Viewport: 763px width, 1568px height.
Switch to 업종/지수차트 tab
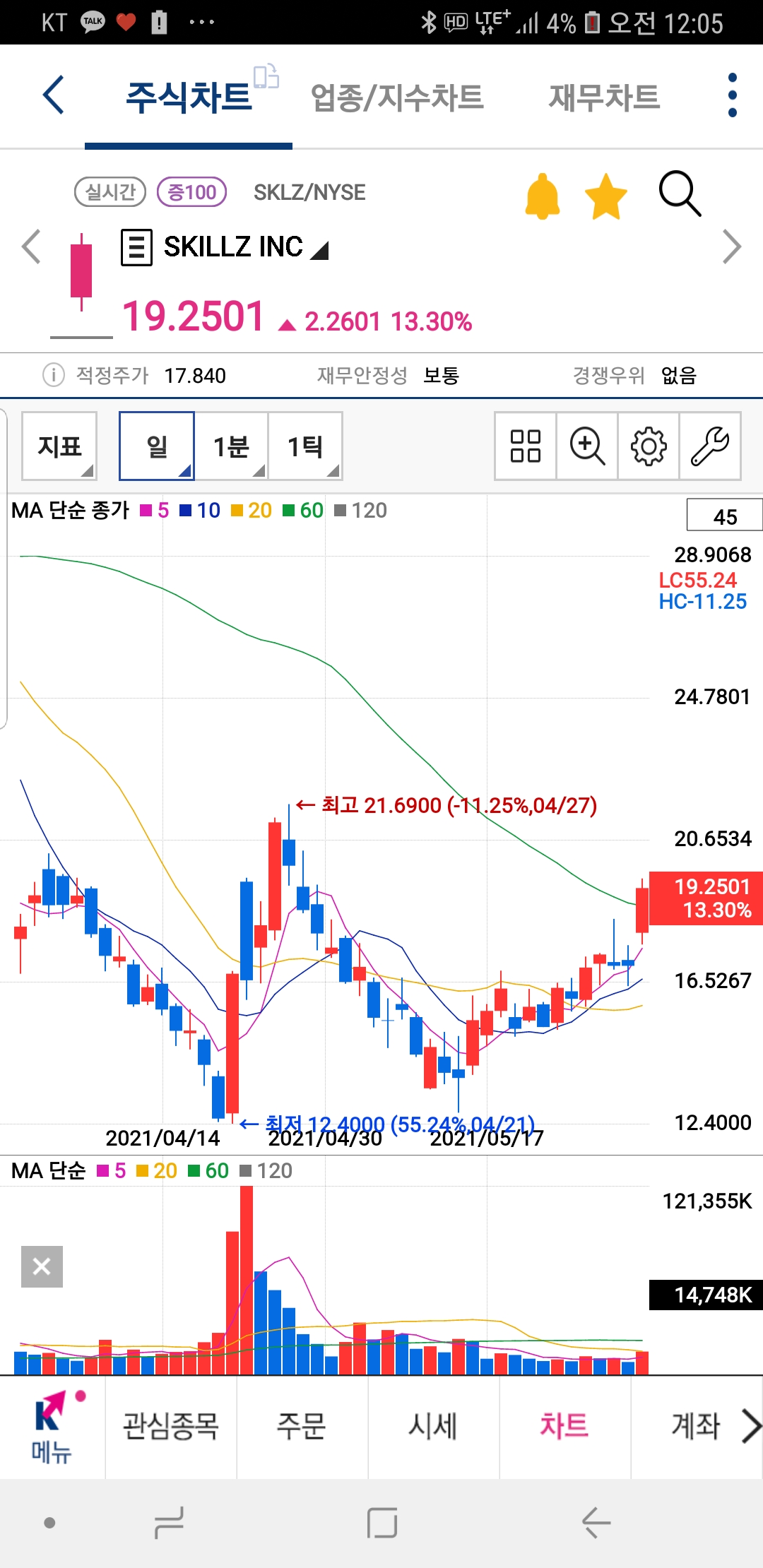(x=397, y=97)
